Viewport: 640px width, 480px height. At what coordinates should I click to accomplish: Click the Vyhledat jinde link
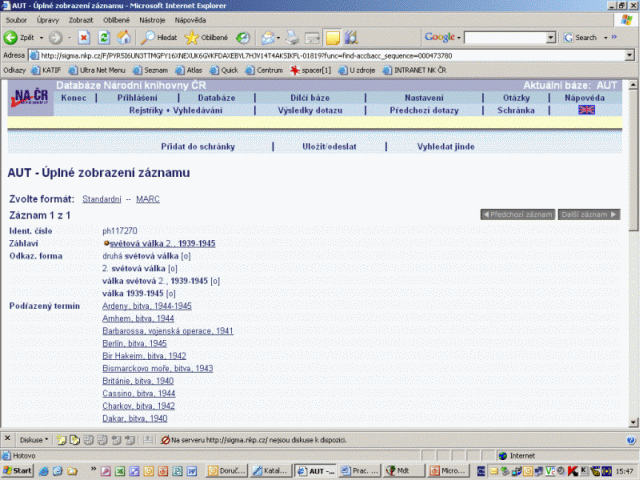click(x=446, y=147)
